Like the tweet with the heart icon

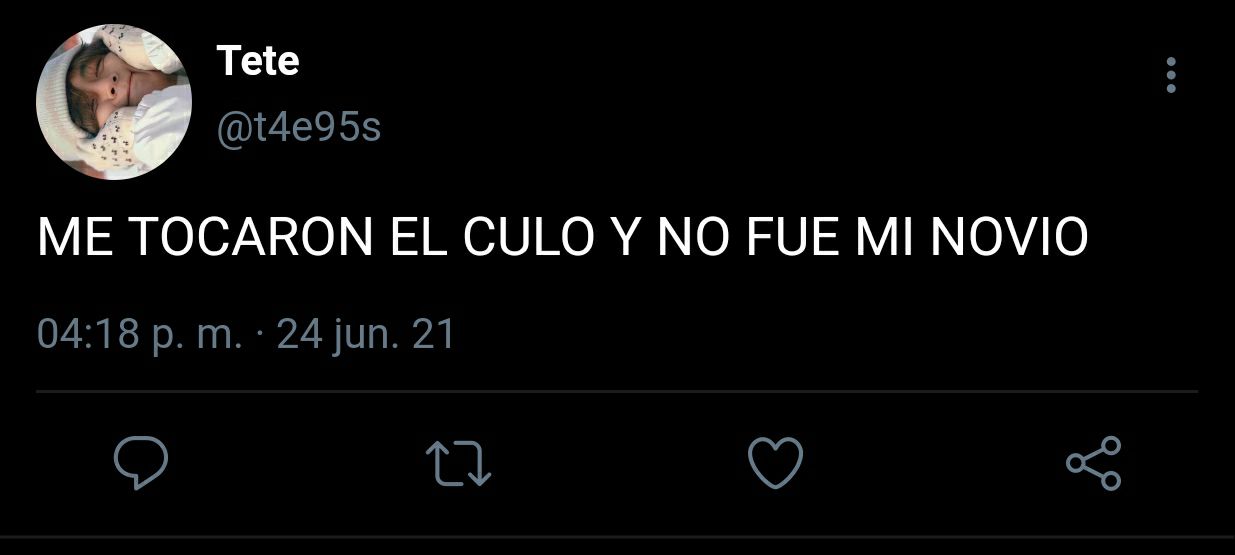coord(776,464)
